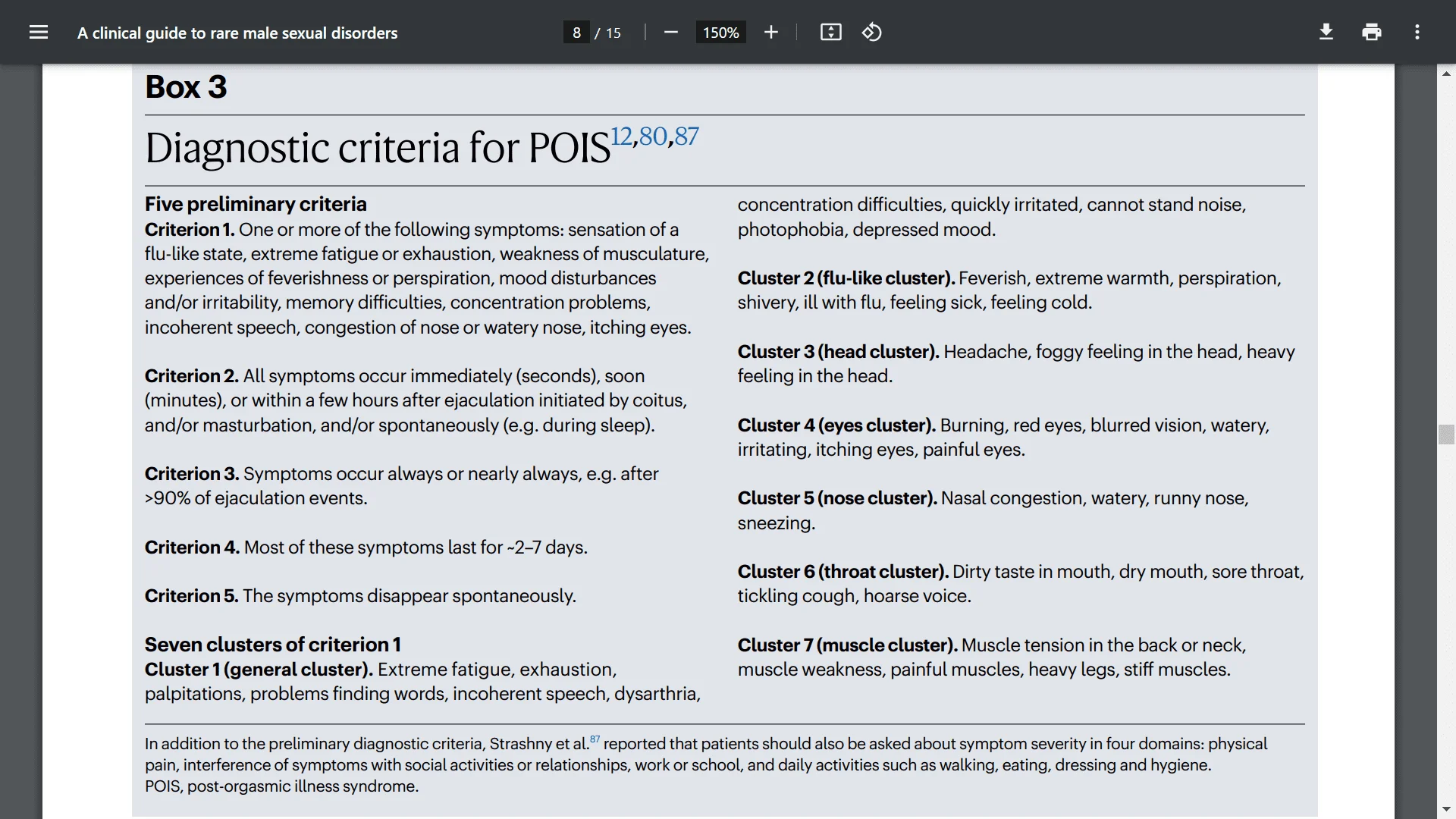The image size is (1456, 819).
Task: Download the PDF file
Action: pyautogui.click(x=1326, y=33)
